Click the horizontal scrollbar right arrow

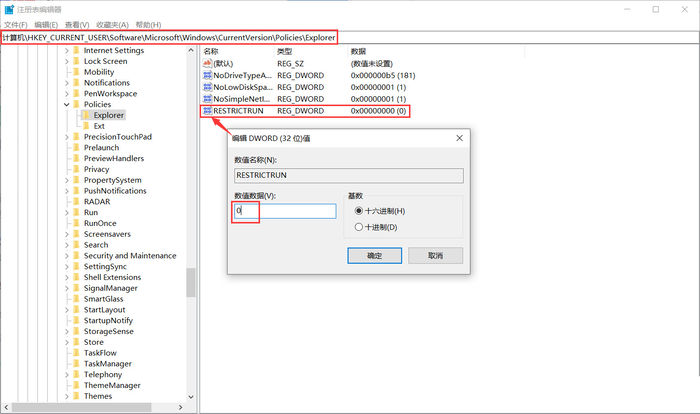pos(180,407)
